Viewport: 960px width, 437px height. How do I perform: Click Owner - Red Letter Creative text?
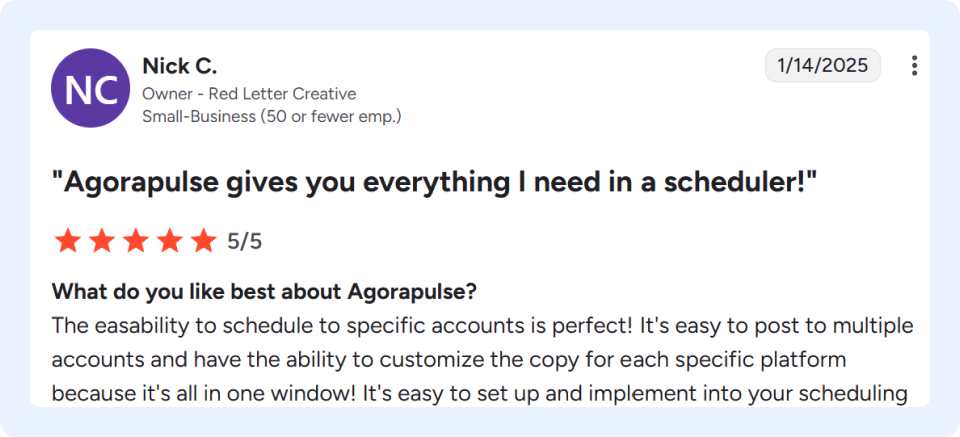249,94
